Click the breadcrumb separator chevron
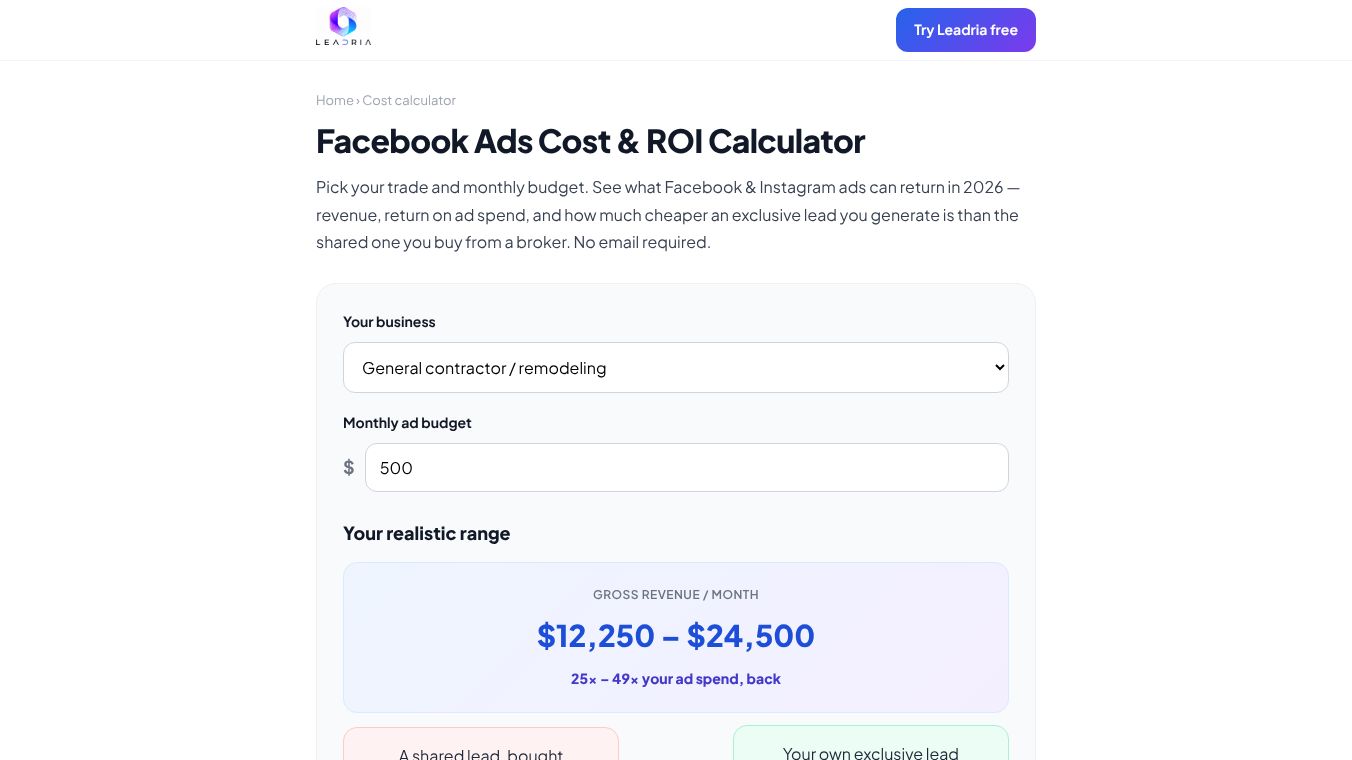The width and height of the screenshot is (1352, 760). (358, 101)
